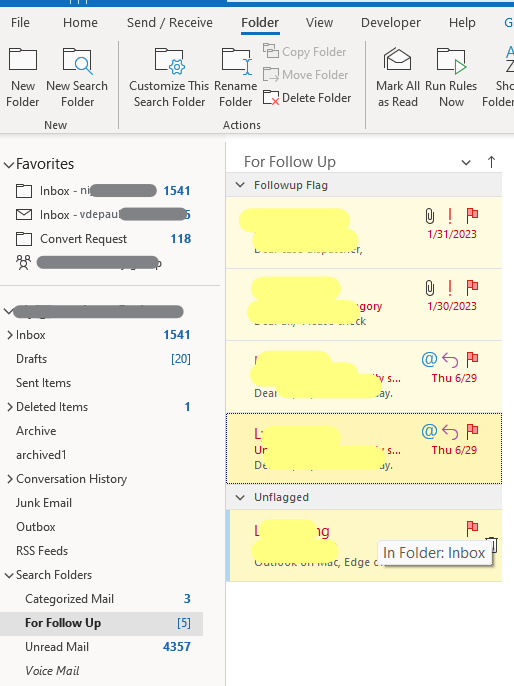Open the For Follow Up sort dropdown
Screen dimensions: 514x686
466,162
